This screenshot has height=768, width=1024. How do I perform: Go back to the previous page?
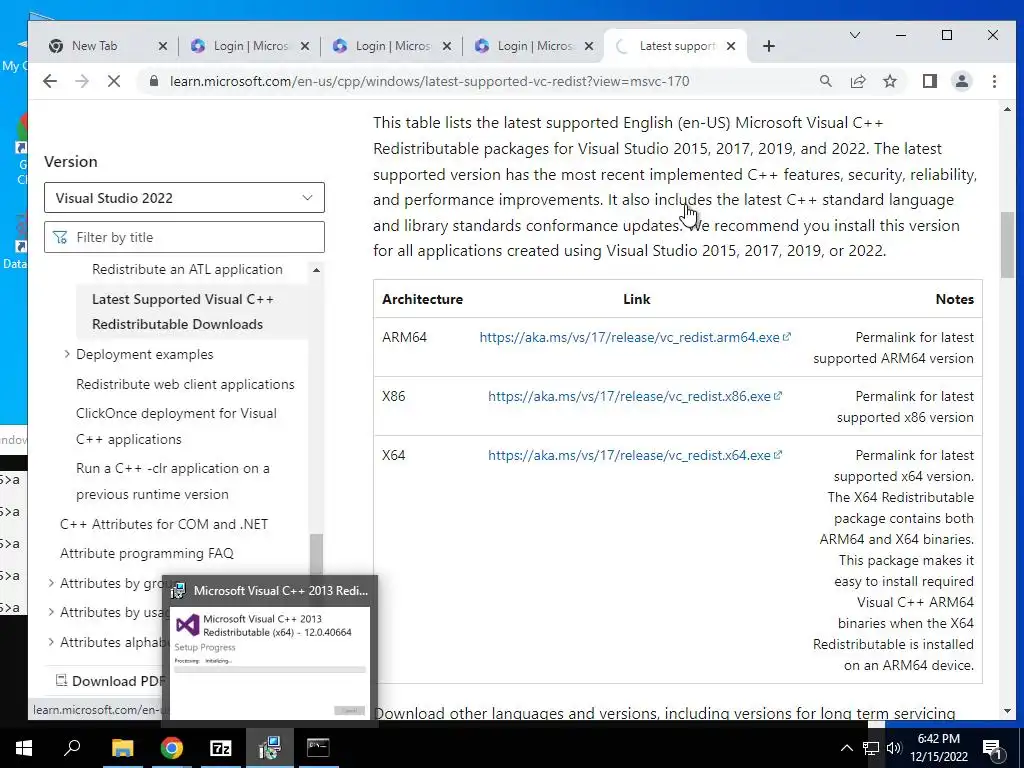click(x=50, y=81)
